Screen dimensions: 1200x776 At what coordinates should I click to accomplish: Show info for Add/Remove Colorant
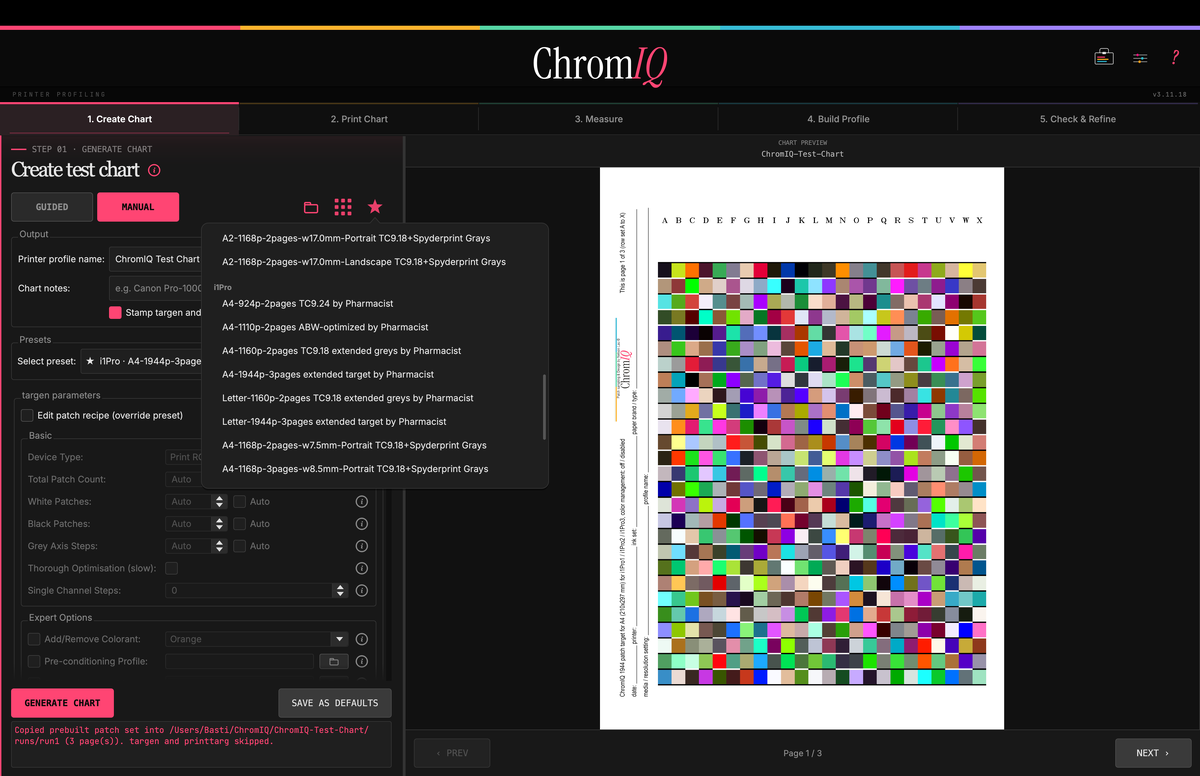[x=362, y=639]
